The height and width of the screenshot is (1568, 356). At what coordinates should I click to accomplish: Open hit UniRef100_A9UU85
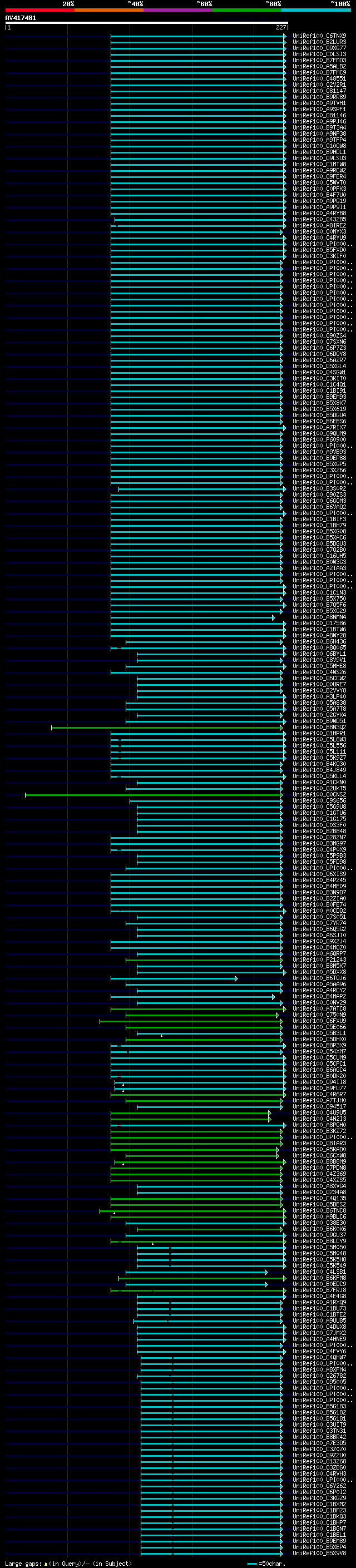coord(319,1321)
